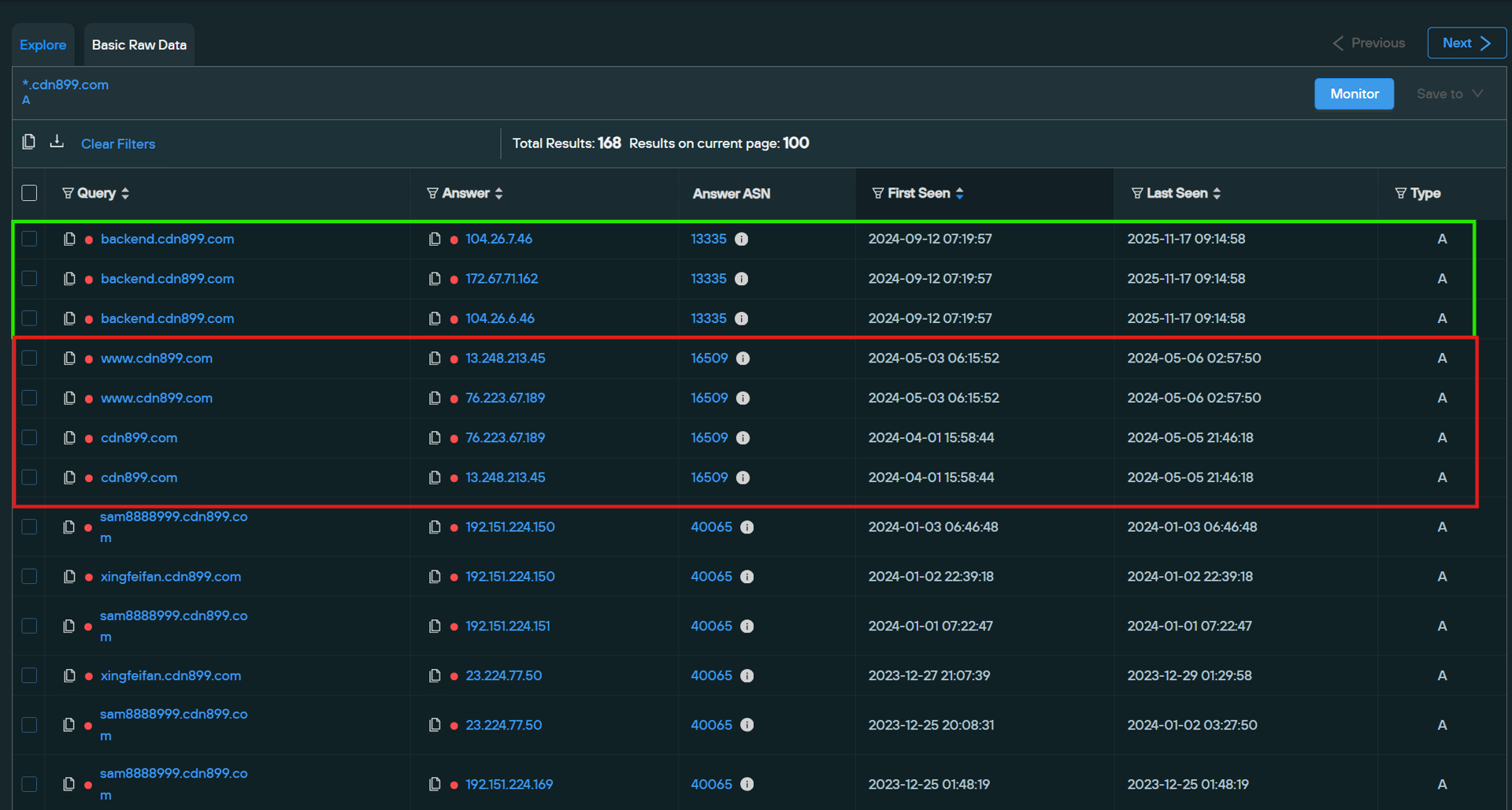Go to the Next results page
1512x810 pixels.
[1466, 43]
